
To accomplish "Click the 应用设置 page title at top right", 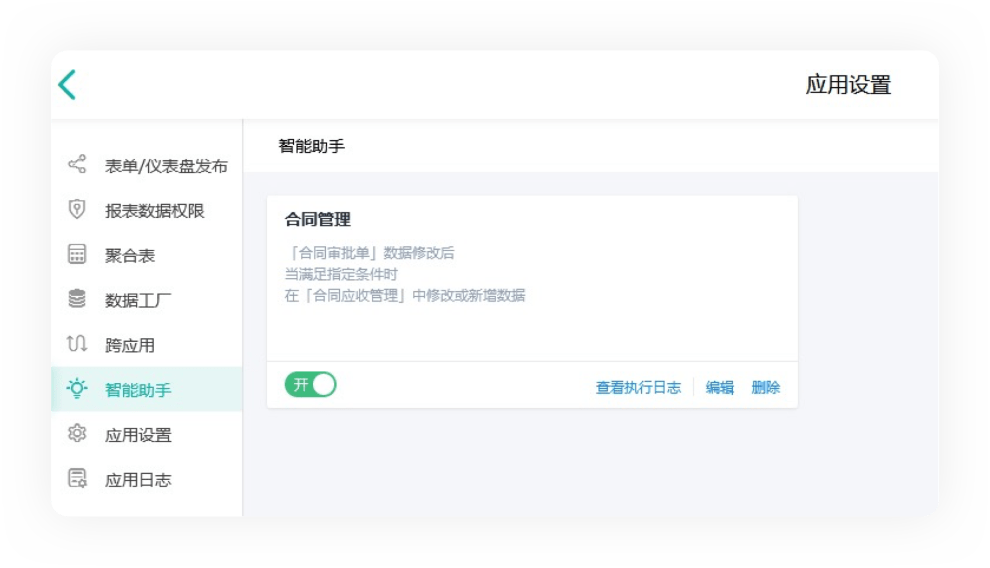I will [848, 85].
